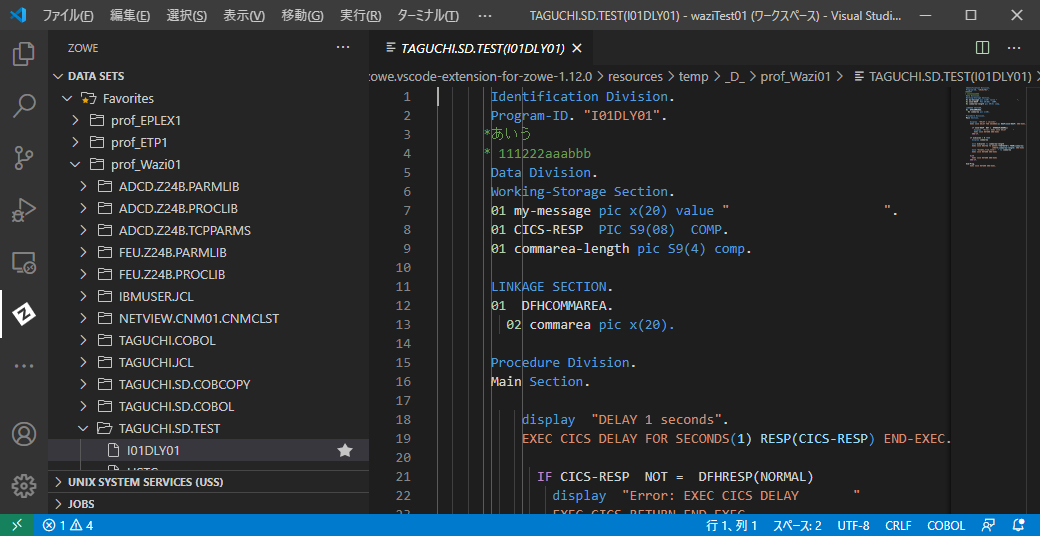Place cursor on Procedure Division line
The height and width of the screenshot is (536, 1040).
(x=563, y=363)
